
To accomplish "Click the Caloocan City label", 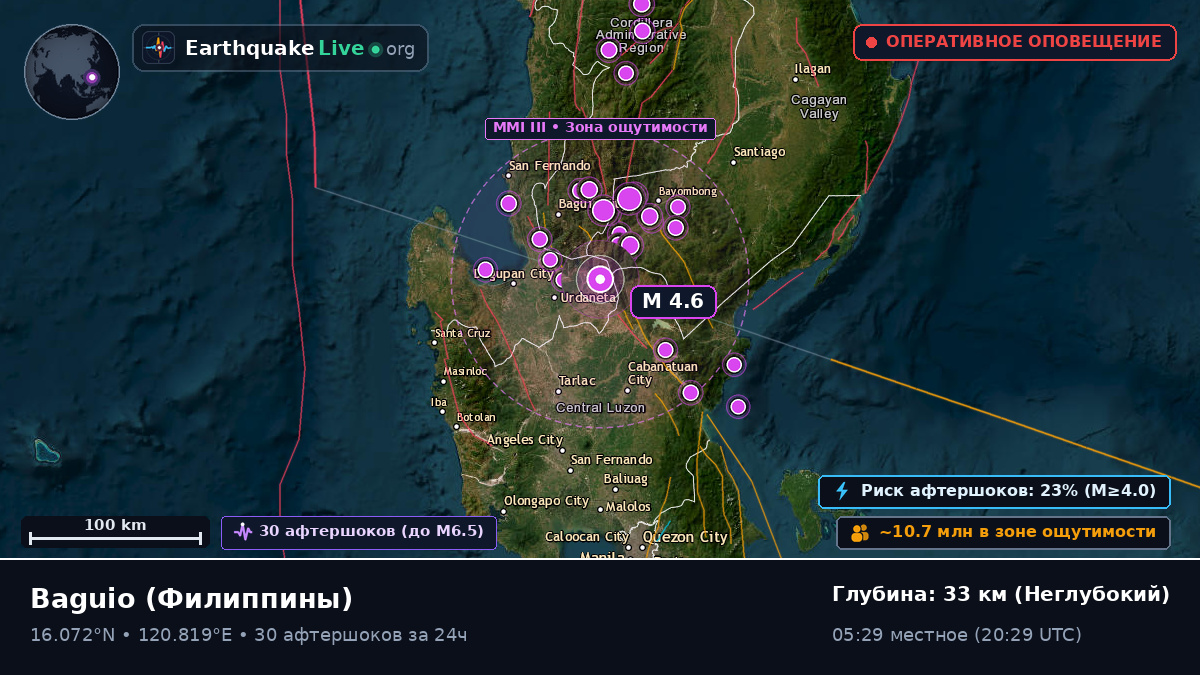I will [586, 537].
